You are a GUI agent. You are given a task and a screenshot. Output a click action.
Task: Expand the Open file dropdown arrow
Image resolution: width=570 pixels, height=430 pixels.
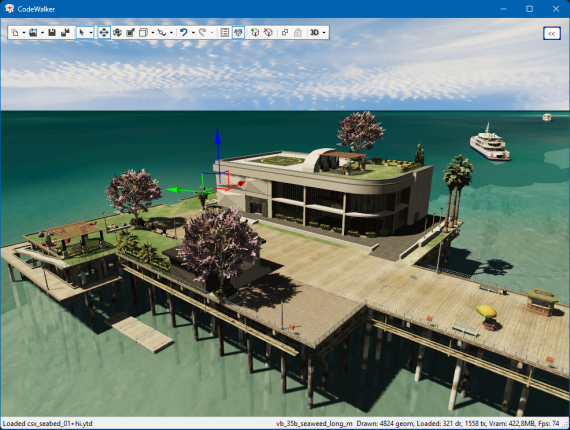click(x=42, y=33)
